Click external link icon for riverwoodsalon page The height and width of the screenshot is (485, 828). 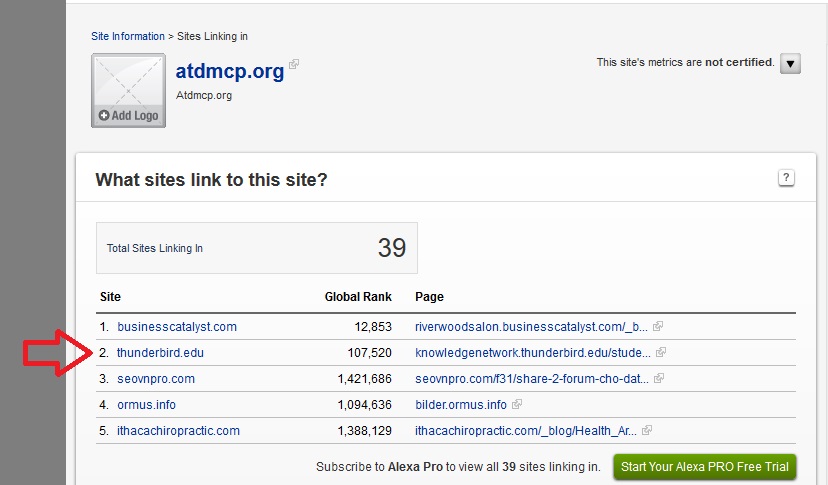658,327
